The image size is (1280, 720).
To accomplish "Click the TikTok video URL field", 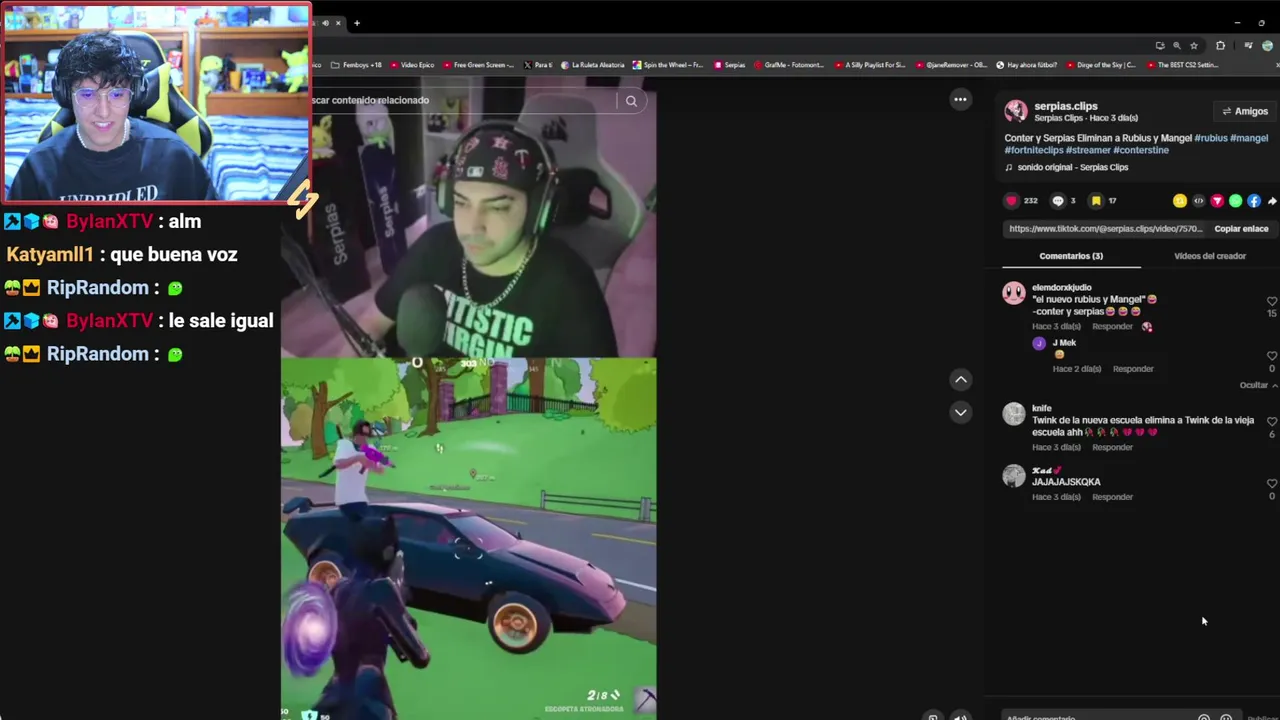I will (1105, 229).
